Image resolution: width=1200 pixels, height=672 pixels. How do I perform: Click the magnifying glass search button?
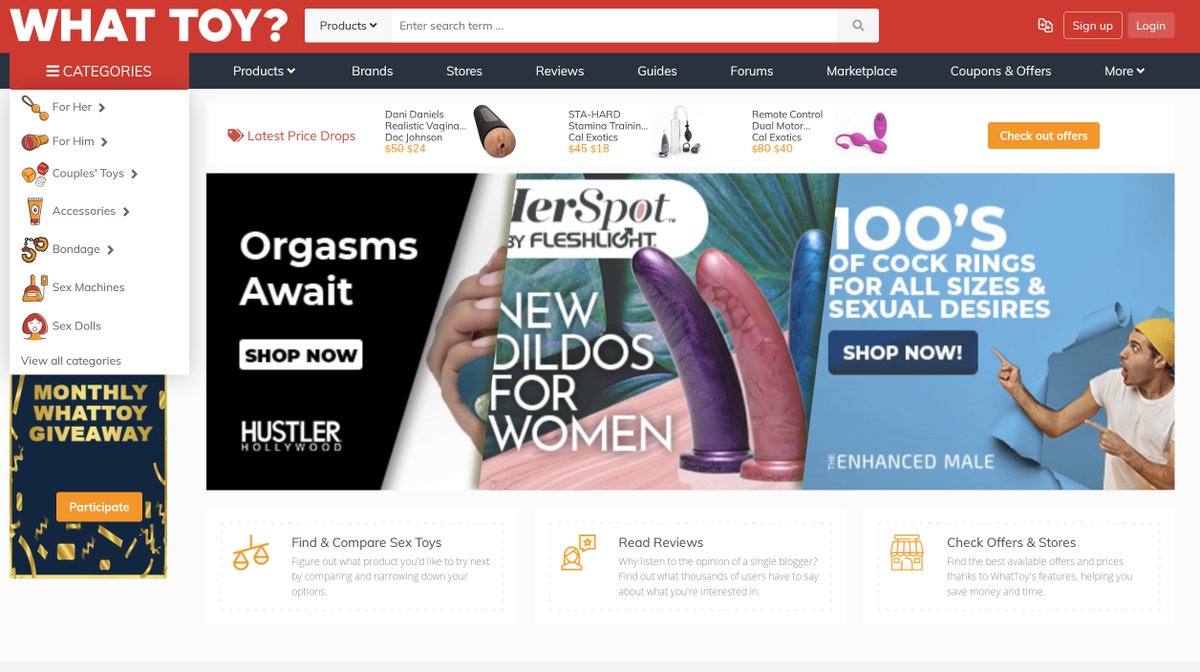tap(858, 26)
